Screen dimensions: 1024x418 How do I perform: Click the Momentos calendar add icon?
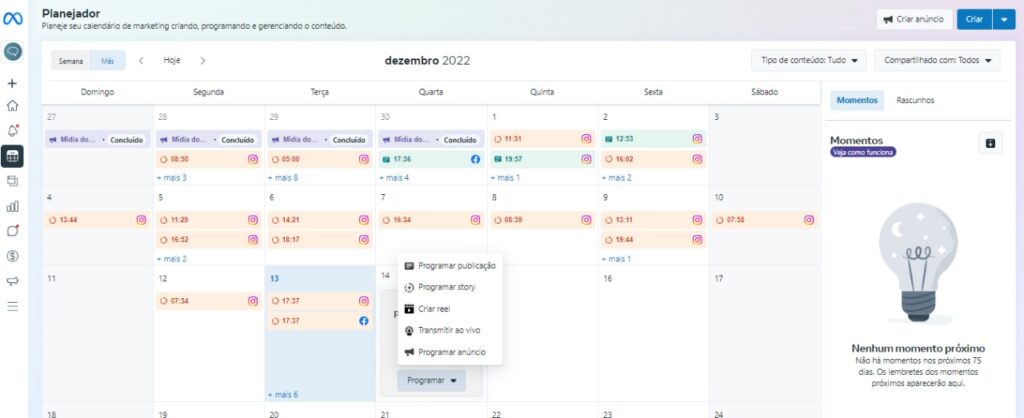click(990, 143)
